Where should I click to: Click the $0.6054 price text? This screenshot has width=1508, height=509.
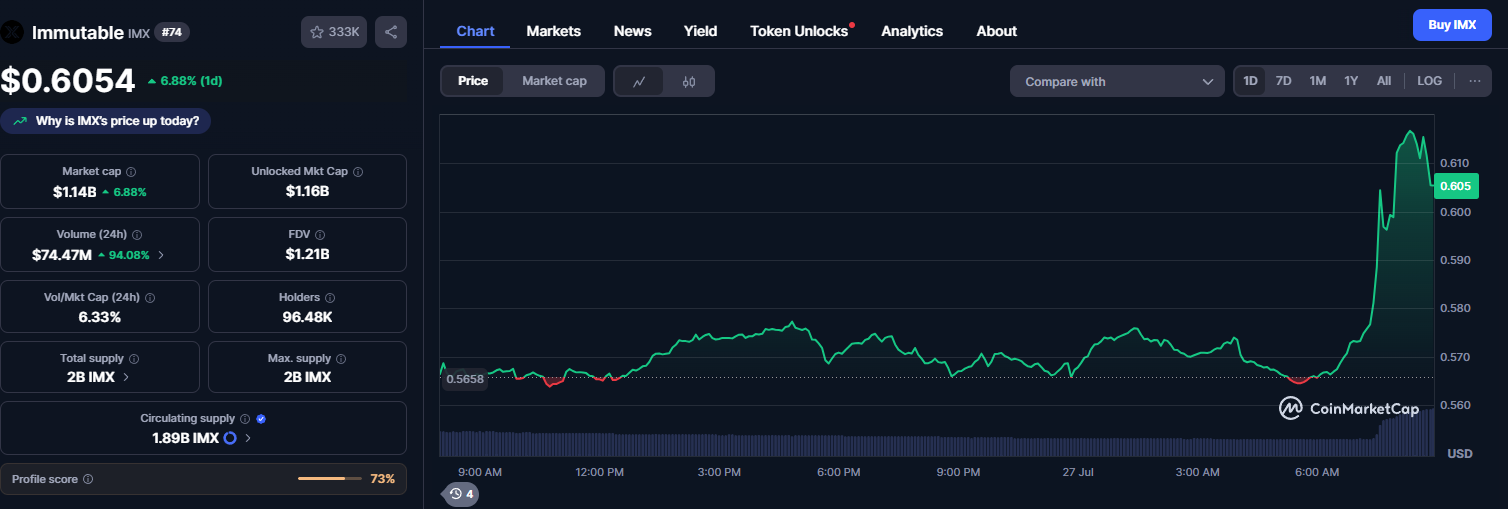click(x=67, y=80)
